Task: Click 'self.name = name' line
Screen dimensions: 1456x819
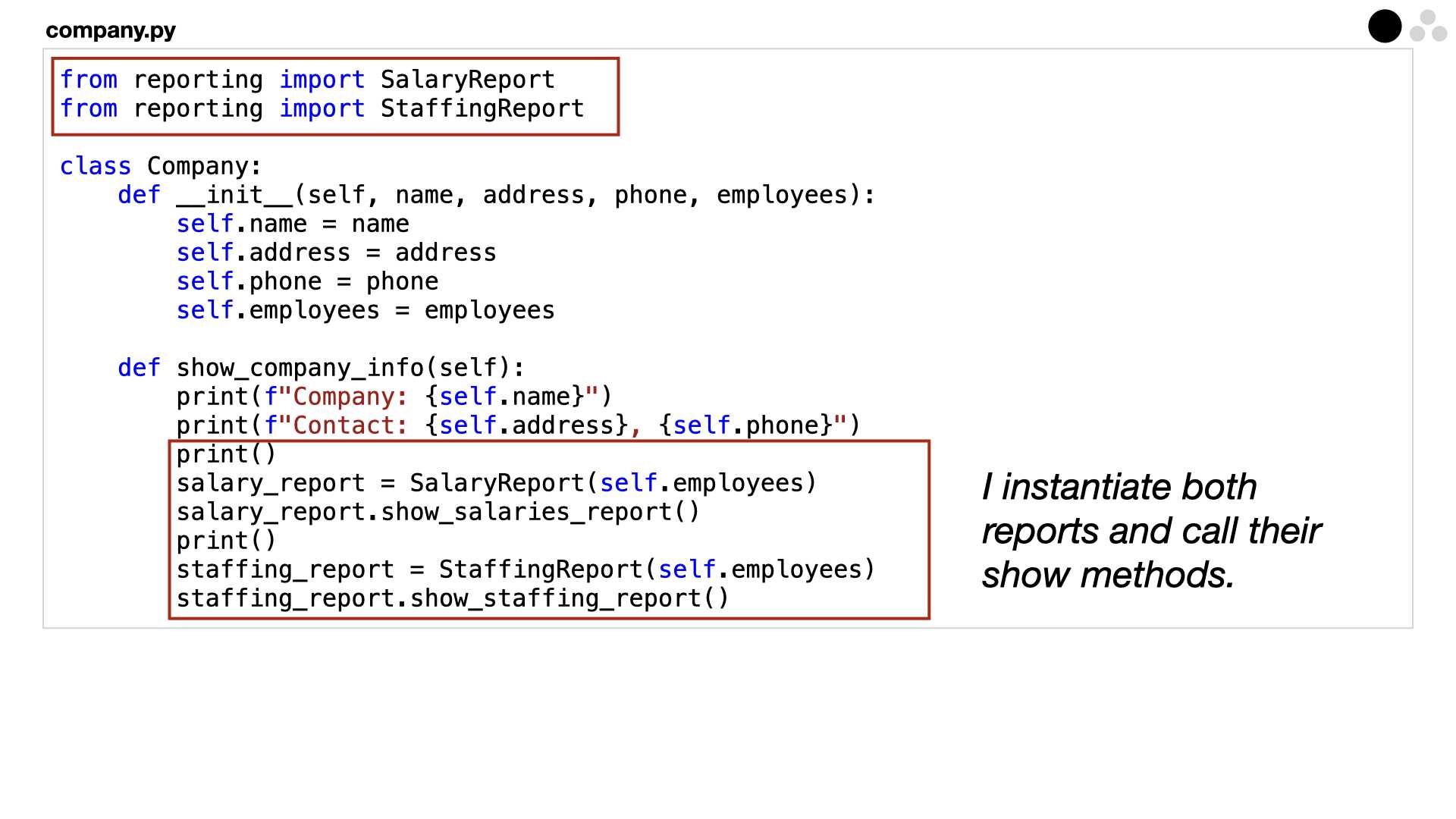Action: 293,224
